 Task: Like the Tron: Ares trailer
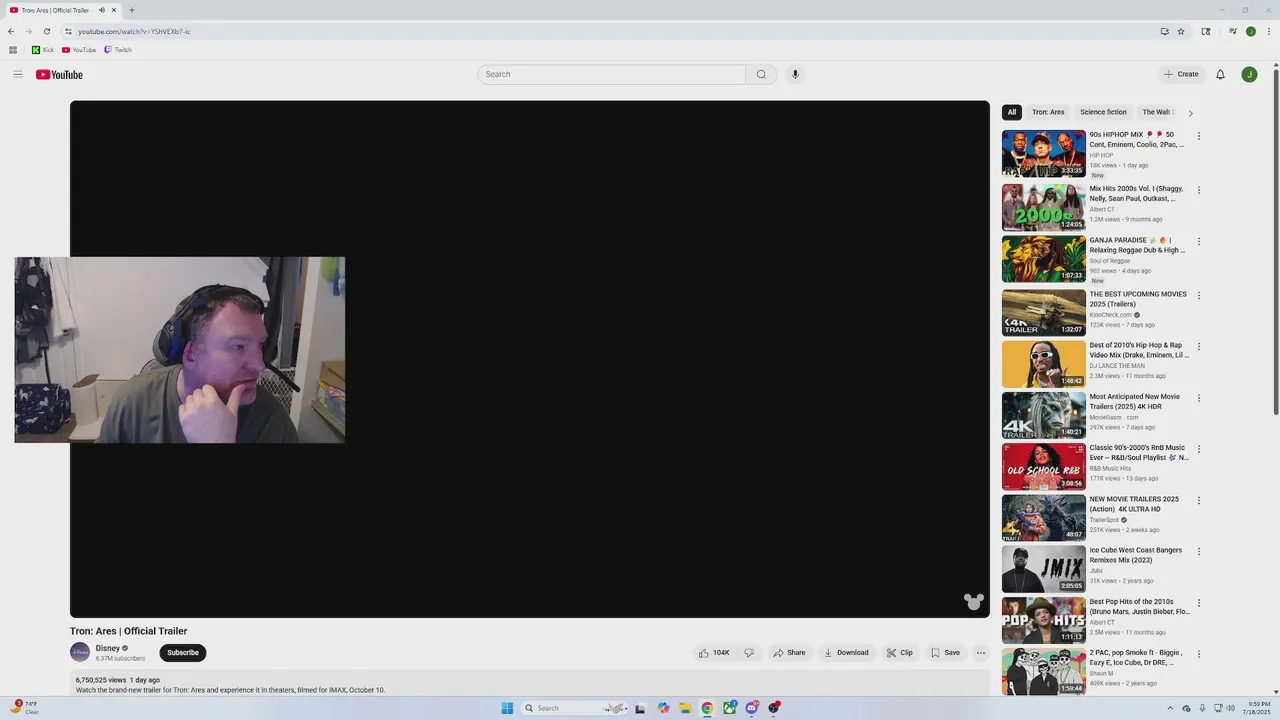coord(714,653)
